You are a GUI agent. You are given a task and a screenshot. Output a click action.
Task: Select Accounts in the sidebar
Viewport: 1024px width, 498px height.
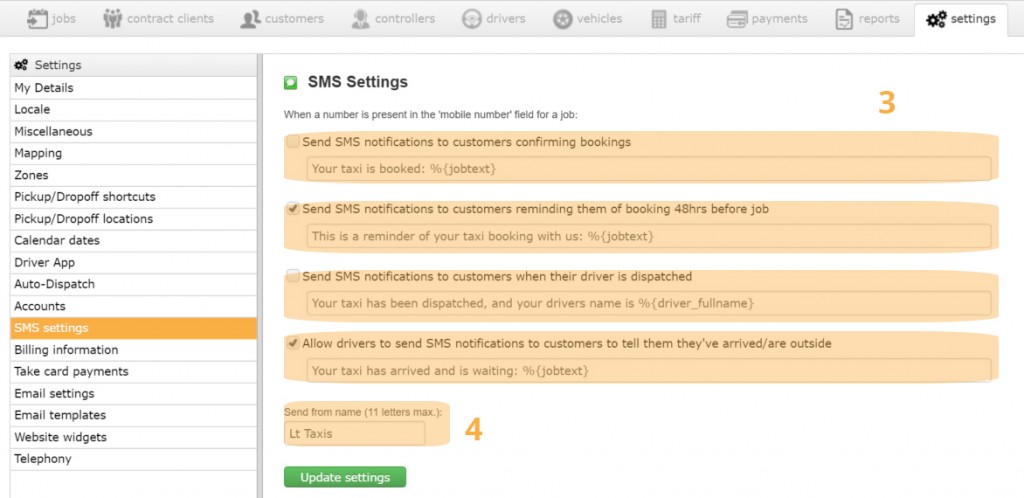click(134, 306)
